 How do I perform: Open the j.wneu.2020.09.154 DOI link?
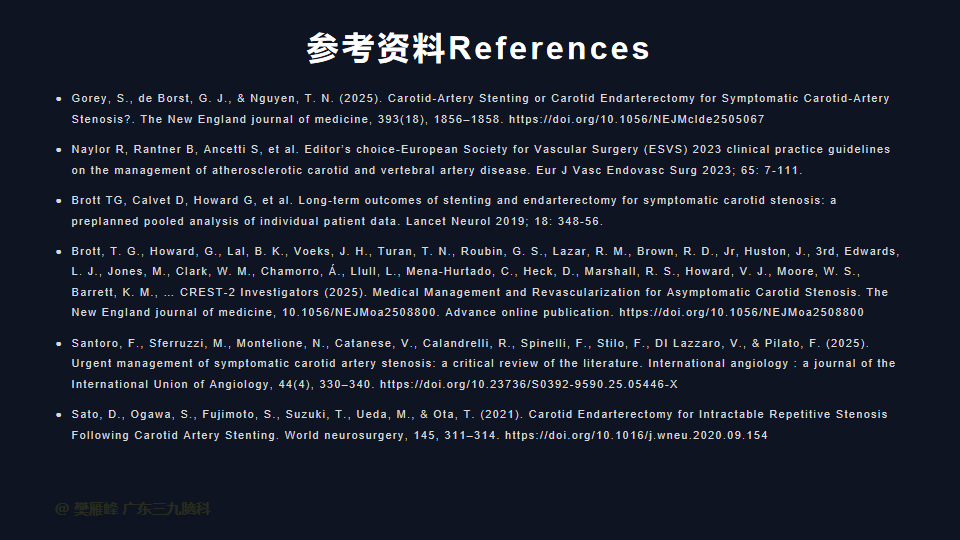pyautogui.click(x=636, y=436)
